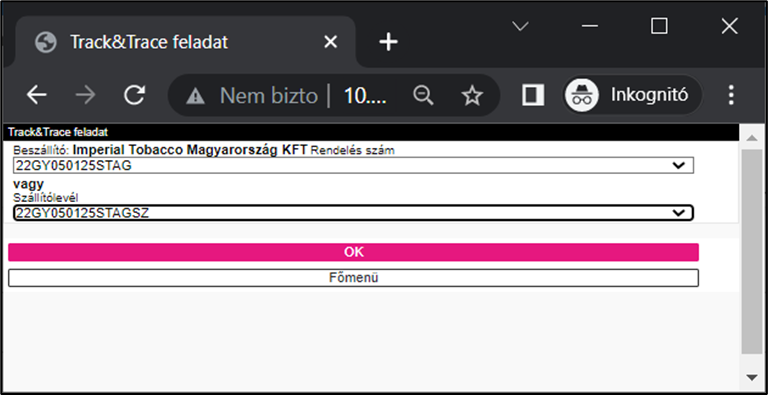The width and height of the screenshot is (768, 395).
Task: Reload the Track&Trace page
Action: point(134,95)
